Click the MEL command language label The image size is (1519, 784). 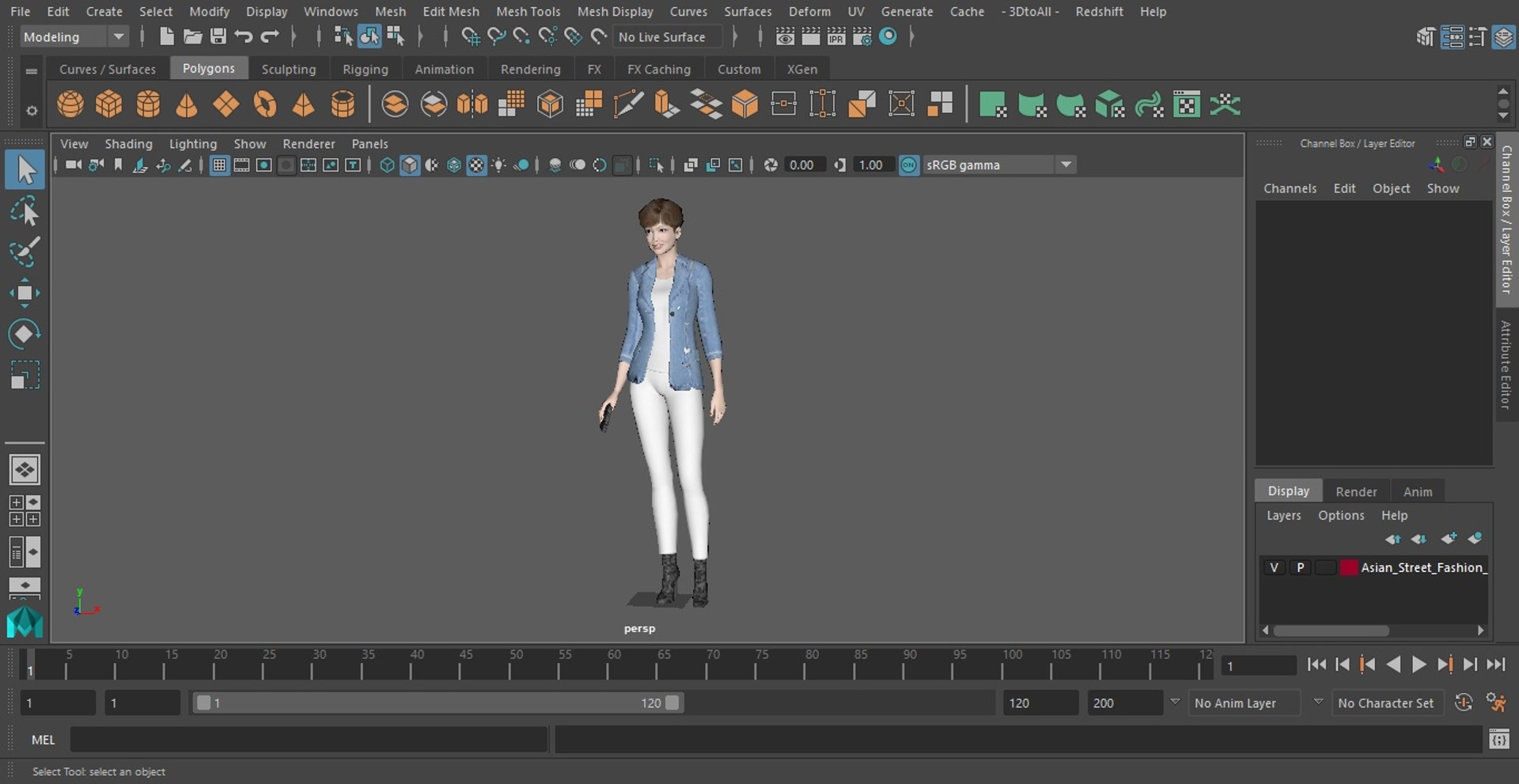[44, 740]
